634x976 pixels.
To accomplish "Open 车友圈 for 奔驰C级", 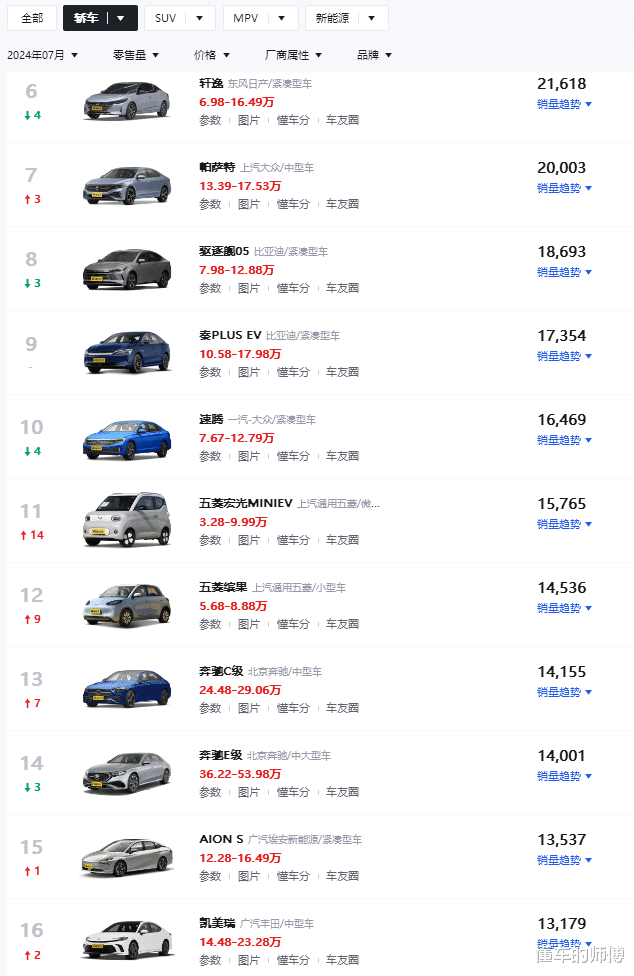I will (x=342, y=708).
